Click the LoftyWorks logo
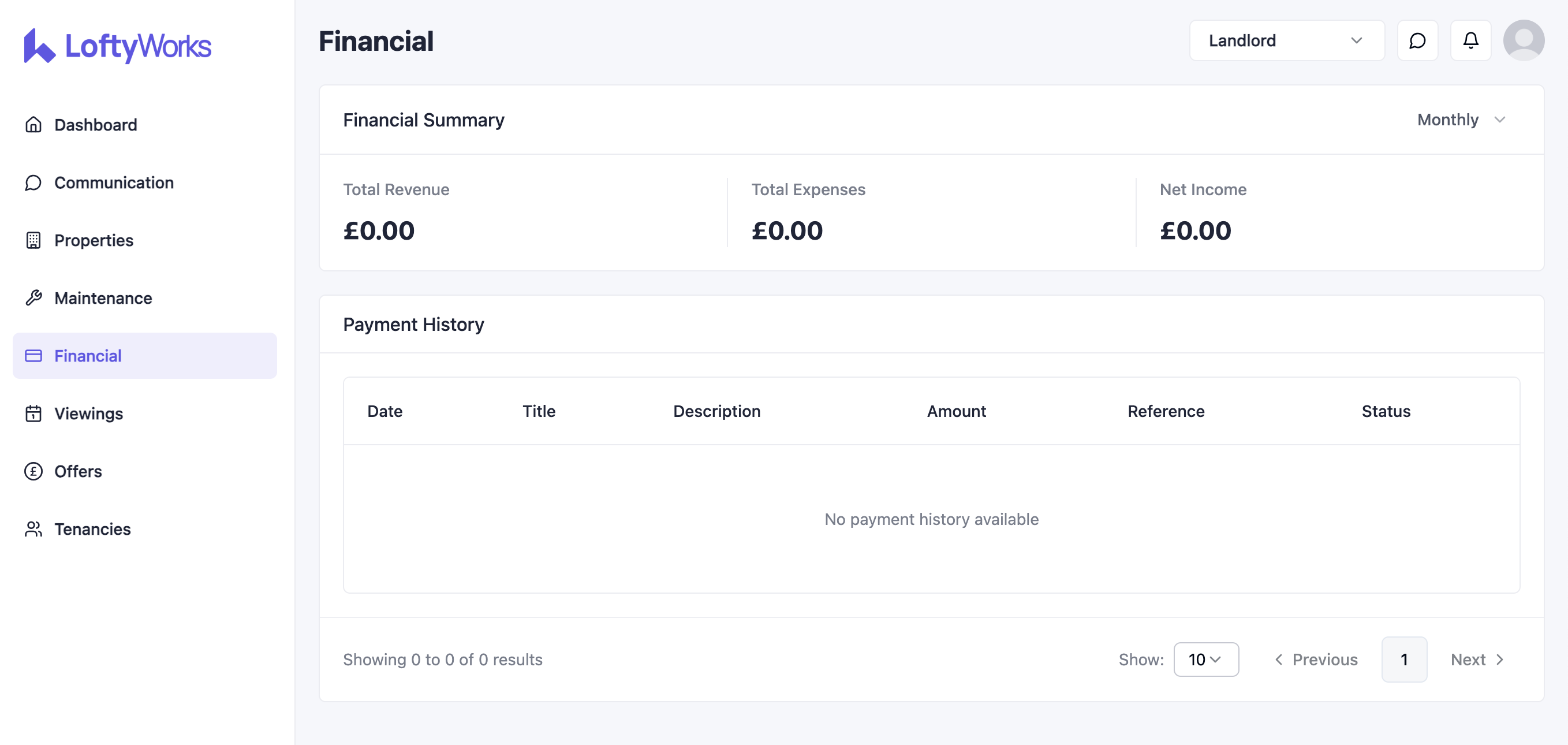 [117, 46]
